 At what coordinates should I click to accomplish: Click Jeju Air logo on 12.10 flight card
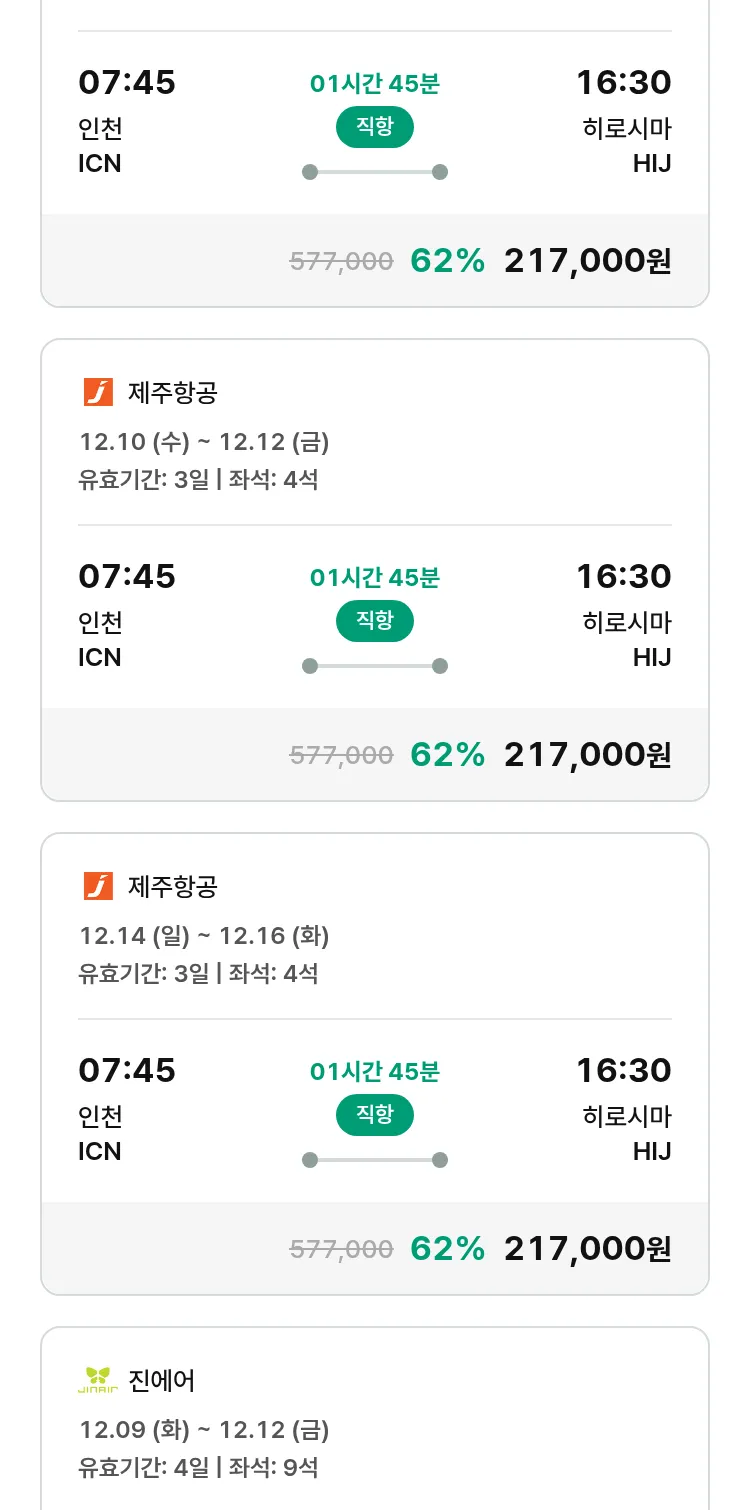[x=98, y=392]
